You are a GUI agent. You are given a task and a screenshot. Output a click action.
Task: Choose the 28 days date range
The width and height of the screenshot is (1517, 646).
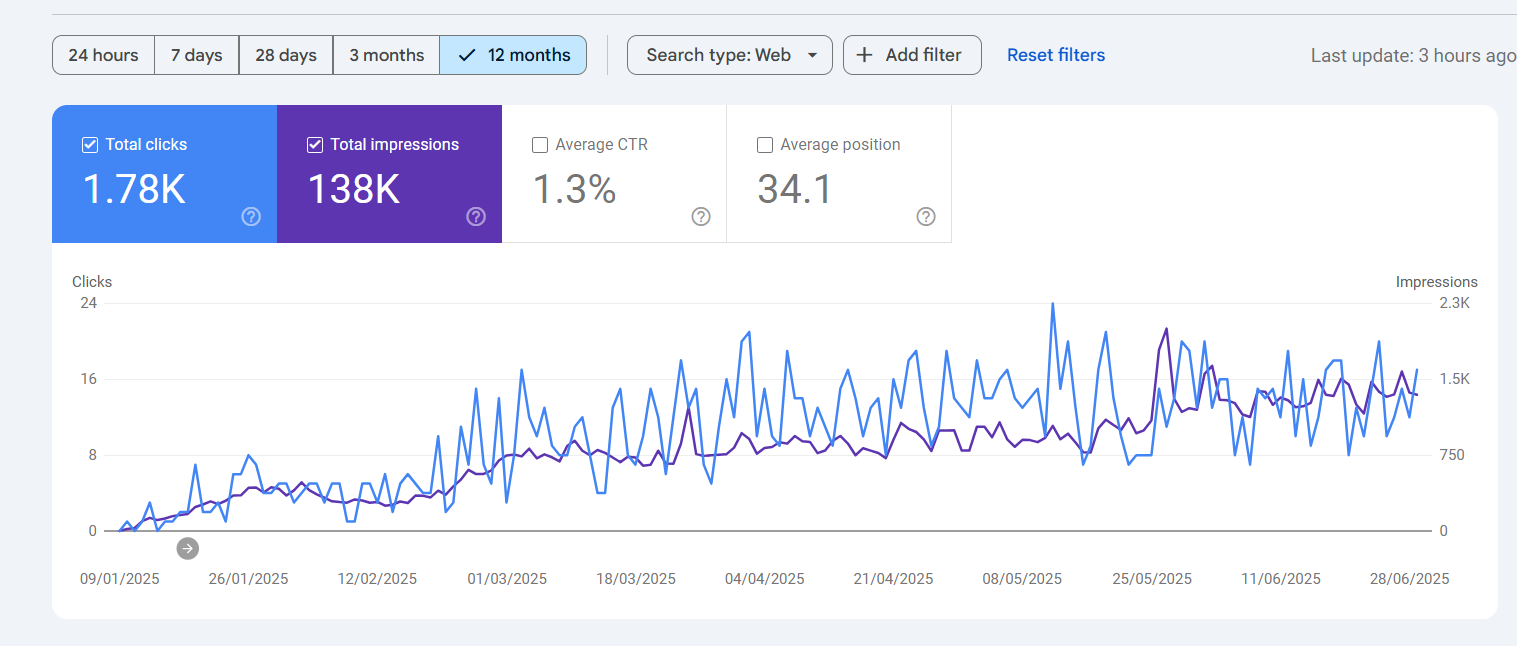coord(286,55)
